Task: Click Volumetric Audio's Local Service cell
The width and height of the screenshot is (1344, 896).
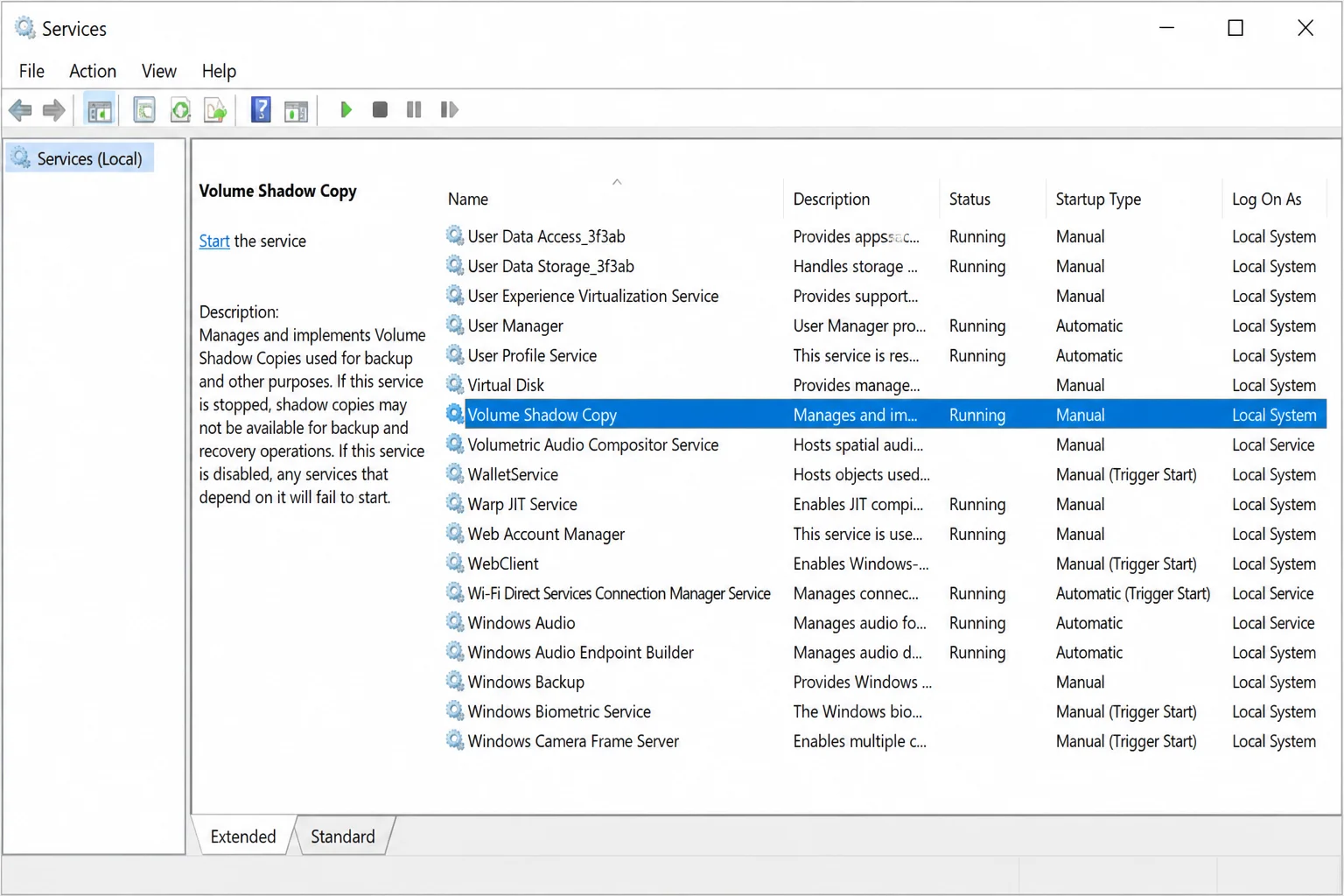Action: (1273, 444)
